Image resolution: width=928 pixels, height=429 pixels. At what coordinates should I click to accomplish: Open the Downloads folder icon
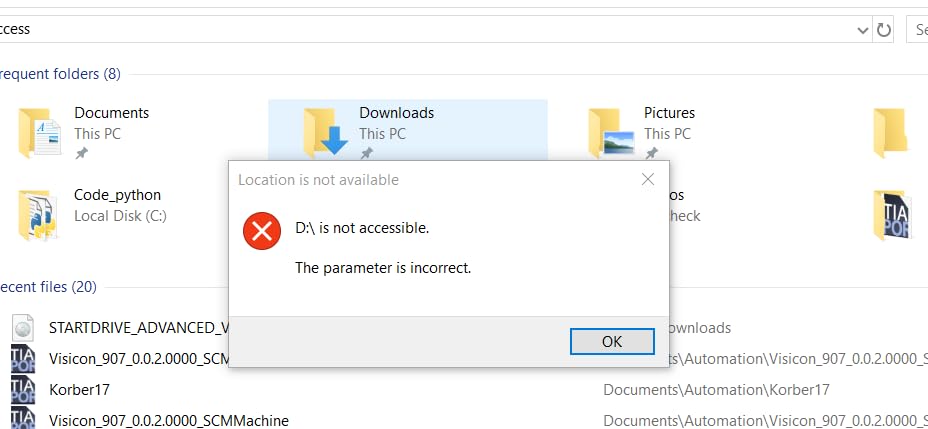(325, 133)
